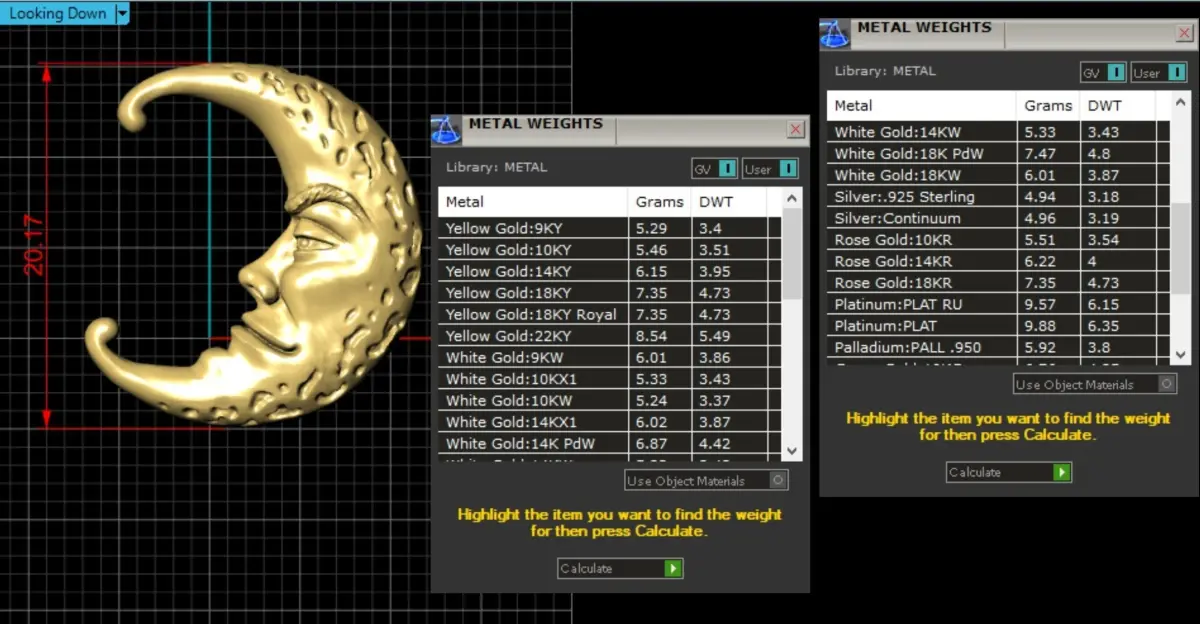The width and height of the screenshot is (1200, 624).
Task: Select White Gold:9KW row
Action: click(x=610, y=357)
